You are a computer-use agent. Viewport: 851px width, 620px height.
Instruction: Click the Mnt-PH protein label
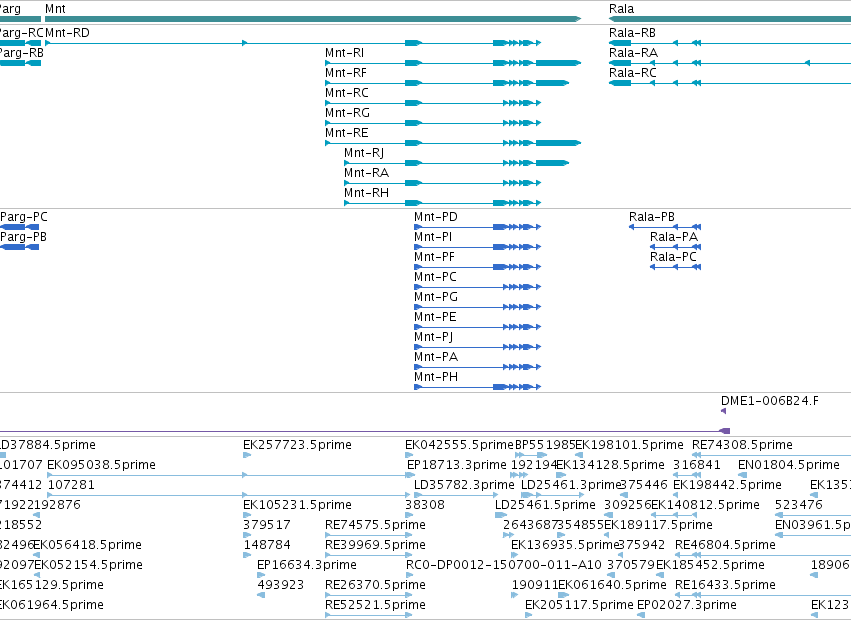436,377
